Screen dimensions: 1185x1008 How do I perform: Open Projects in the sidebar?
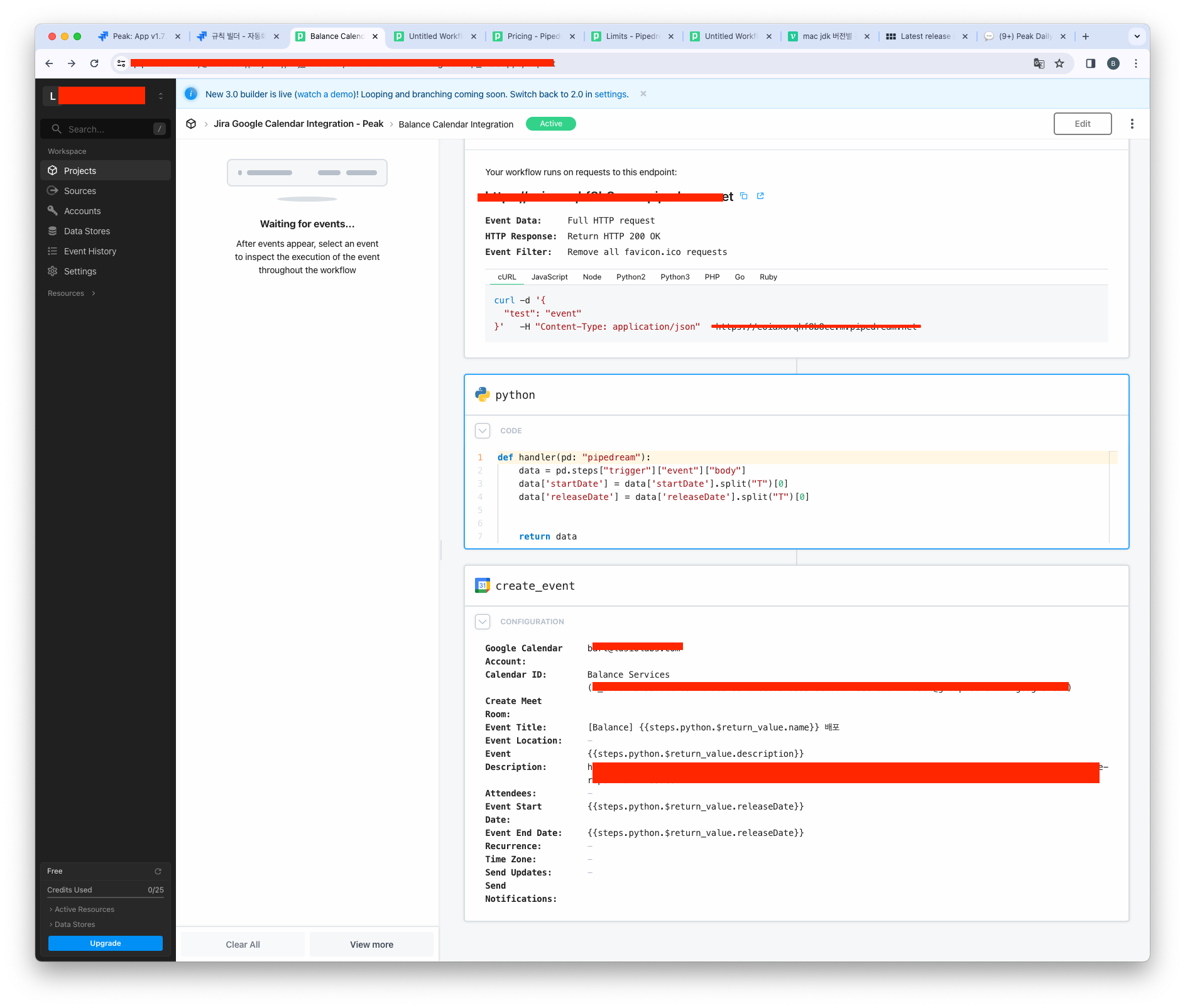(106, 170)
